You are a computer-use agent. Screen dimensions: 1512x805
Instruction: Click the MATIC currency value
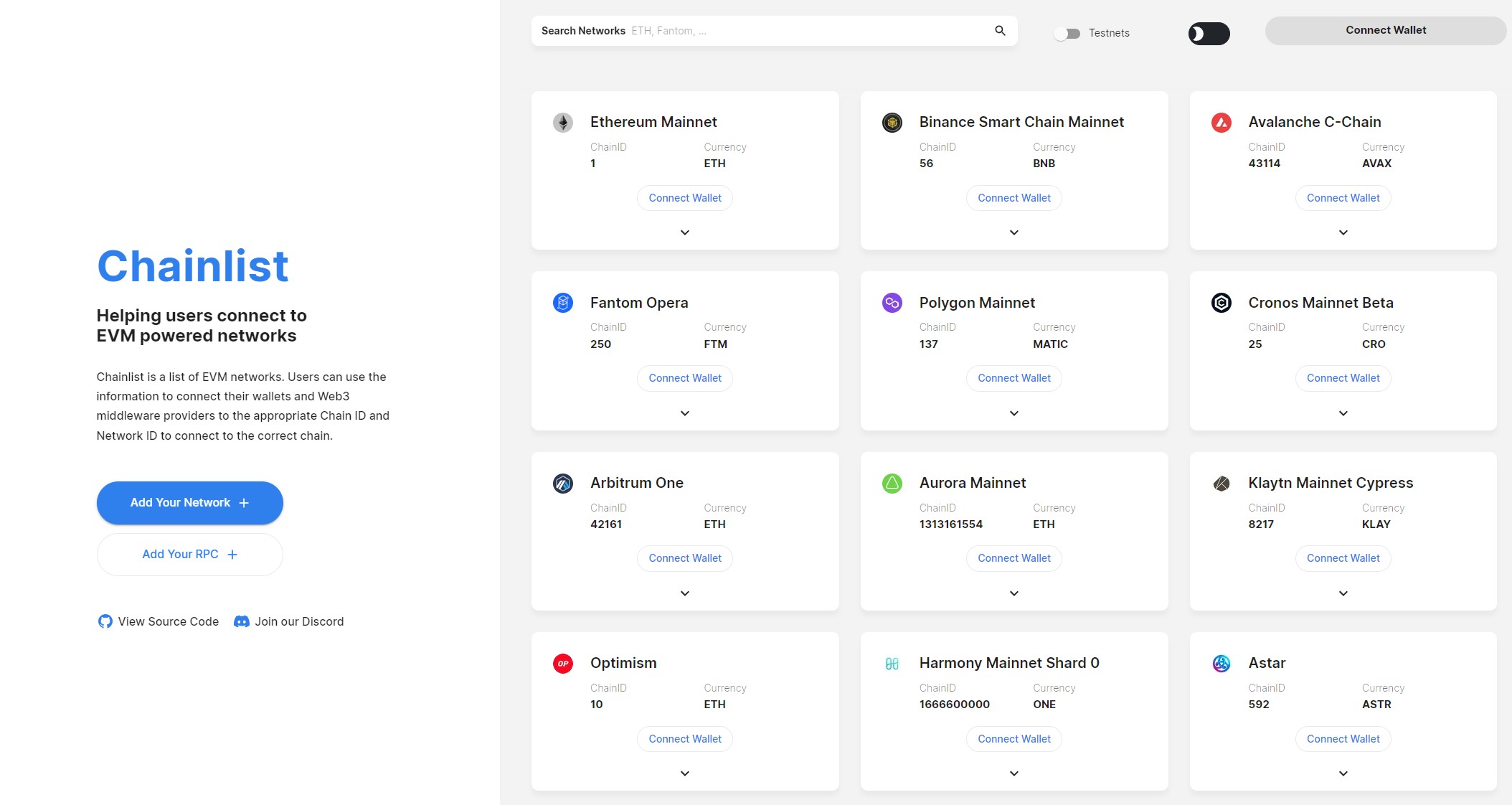pyautogui.click(x=1050, y=344)
